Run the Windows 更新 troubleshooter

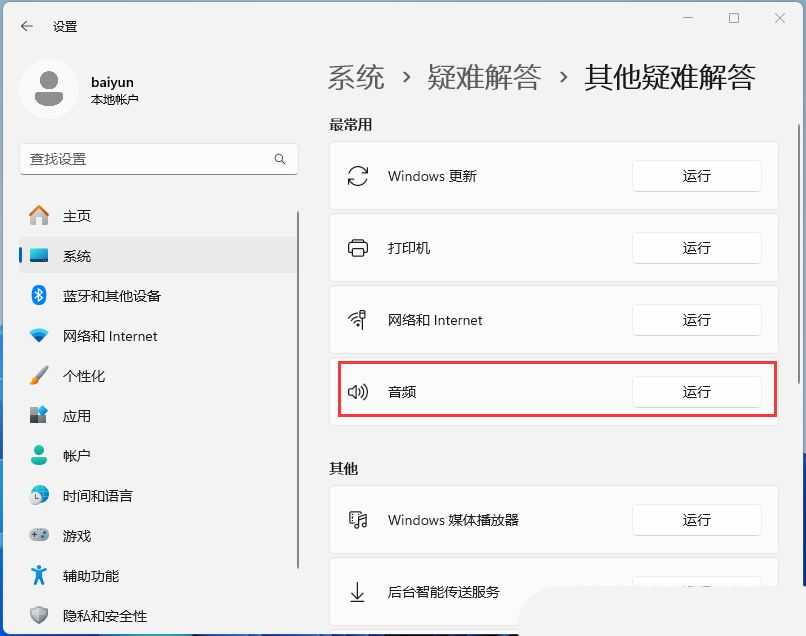tap(697, 175)
